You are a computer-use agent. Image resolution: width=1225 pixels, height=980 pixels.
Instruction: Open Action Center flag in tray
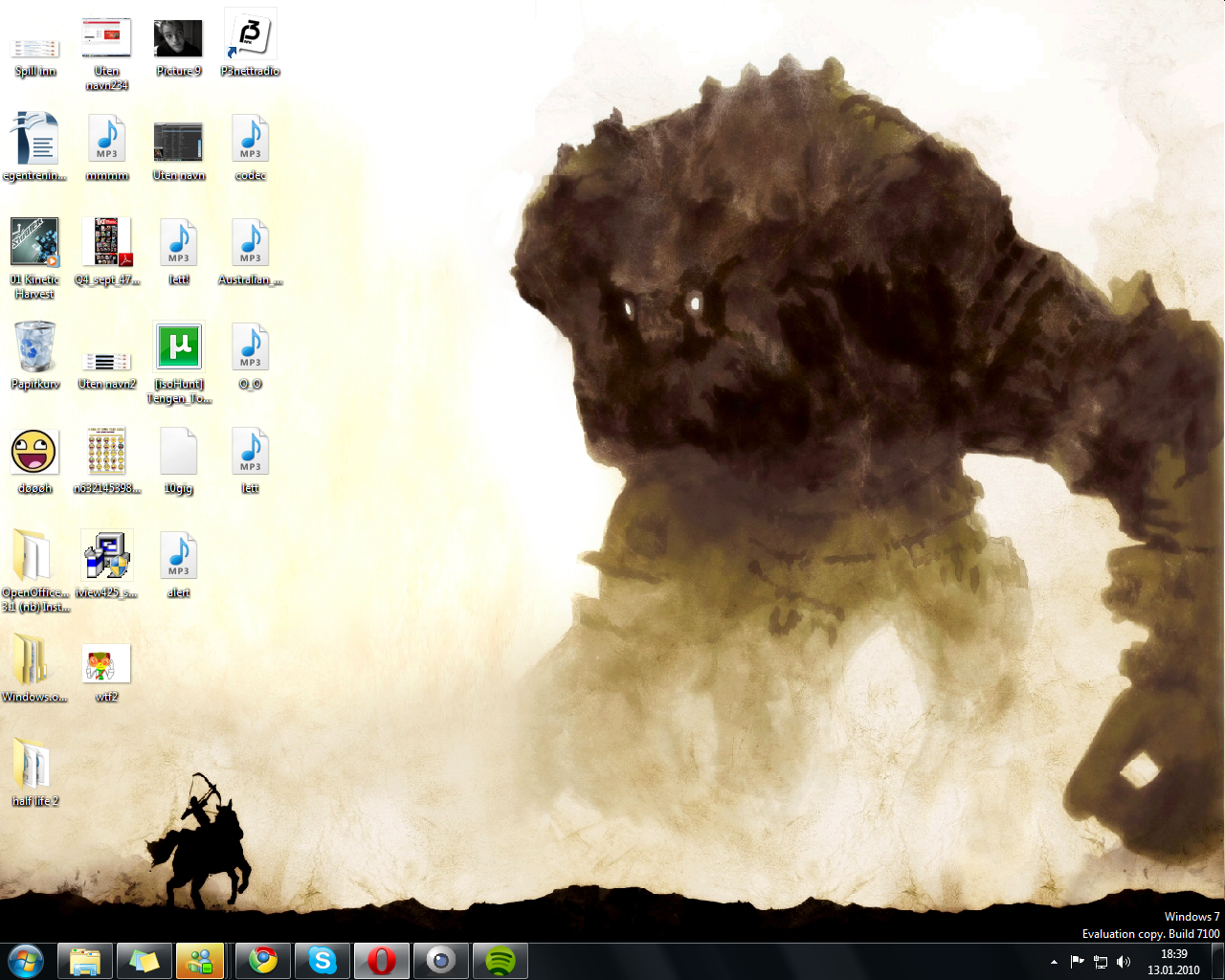pos(1078,962)
